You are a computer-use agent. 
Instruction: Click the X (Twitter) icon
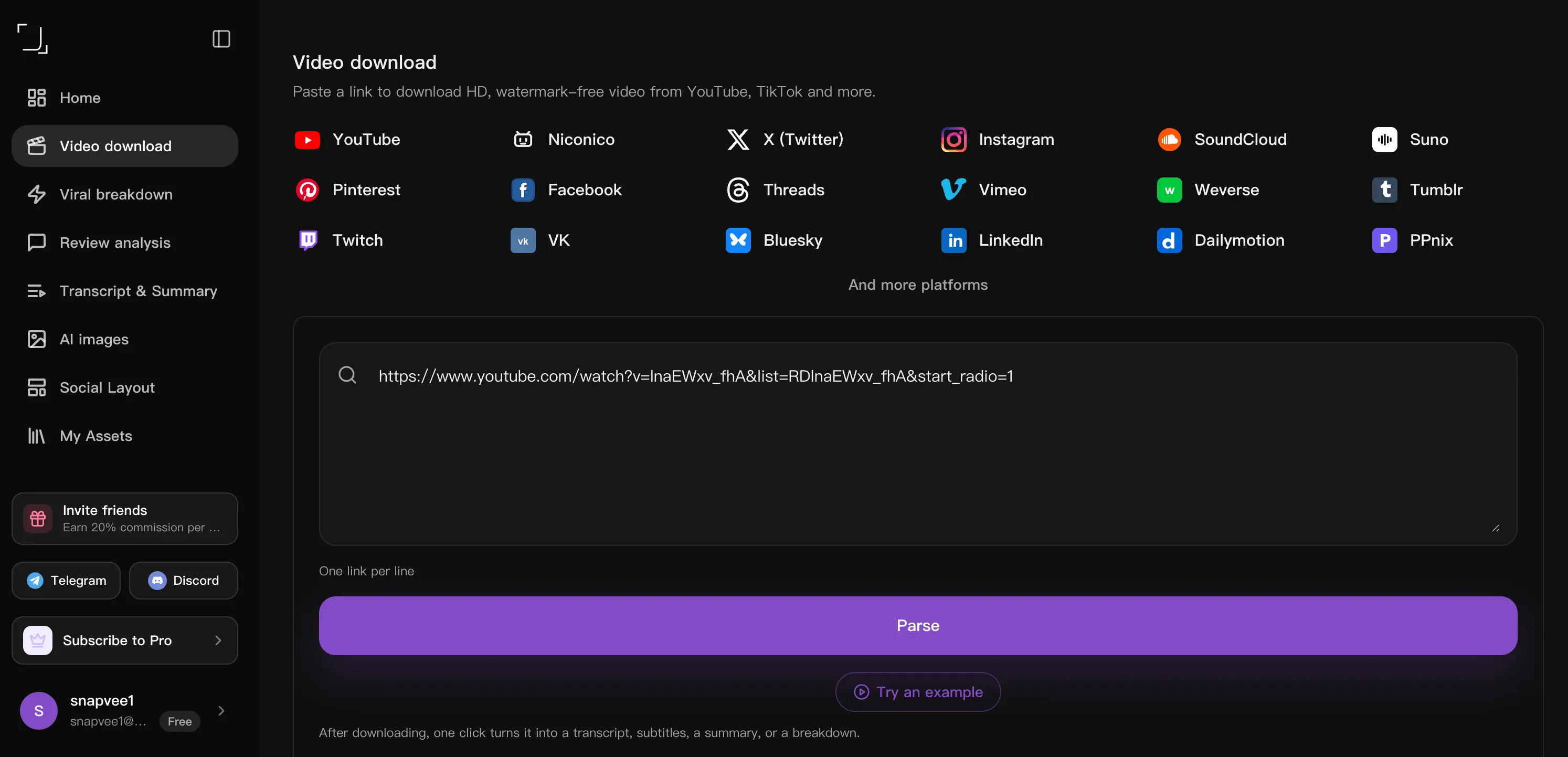(x=738, y=140)
